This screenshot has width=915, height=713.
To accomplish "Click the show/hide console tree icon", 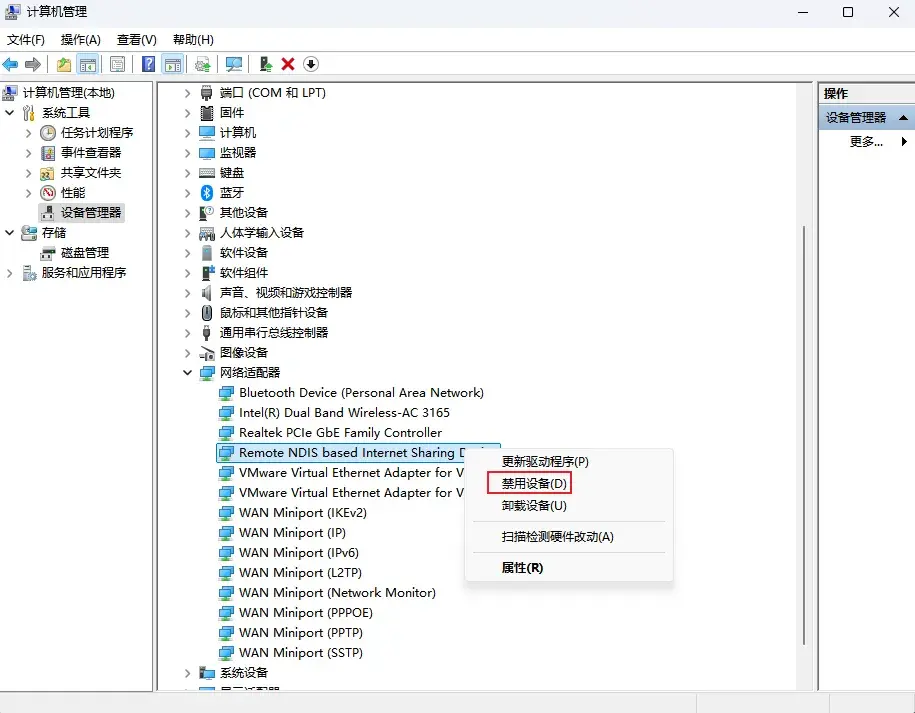I will tap(88, 64).
